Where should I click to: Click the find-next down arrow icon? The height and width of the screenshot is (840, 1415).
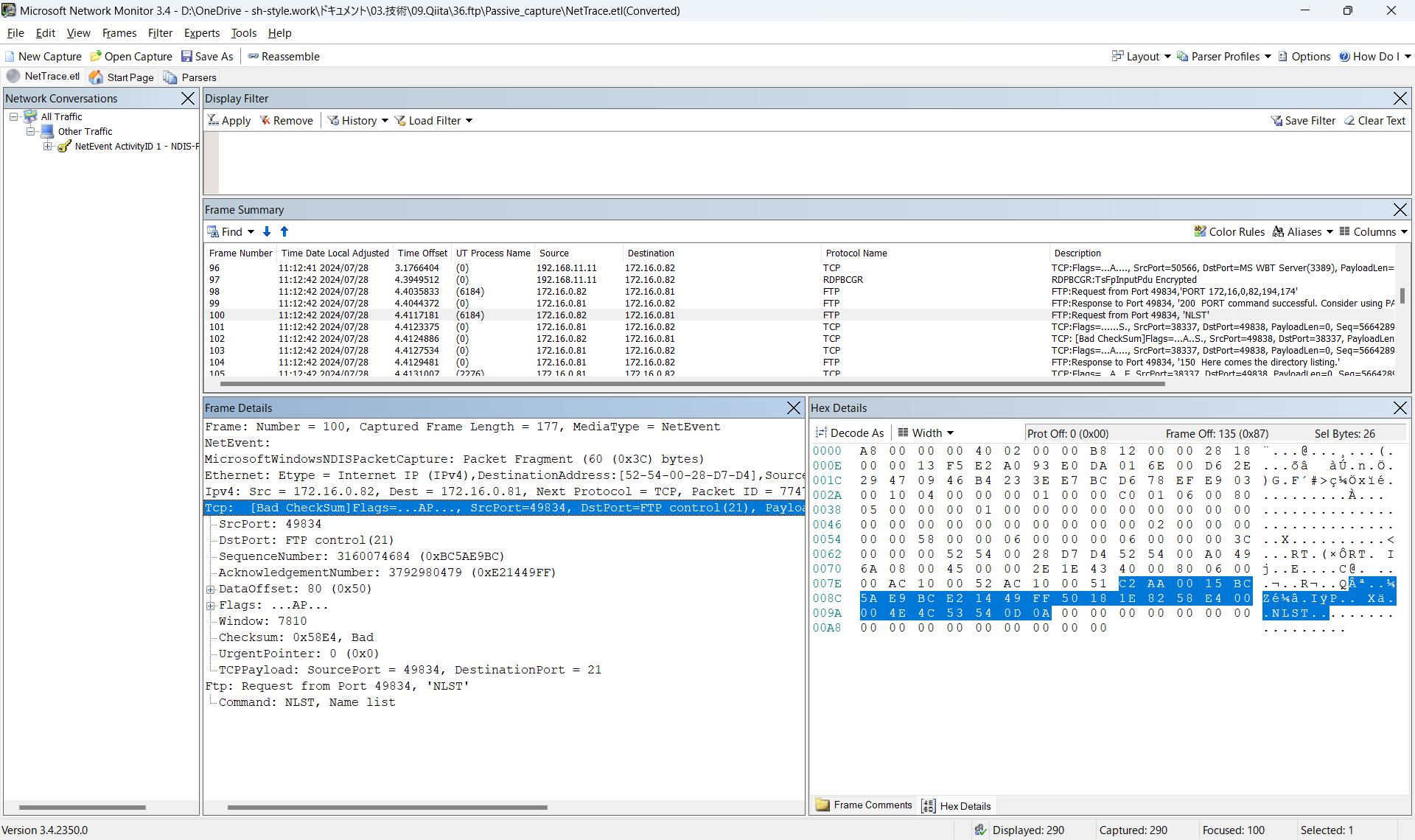tap(267, 232)
